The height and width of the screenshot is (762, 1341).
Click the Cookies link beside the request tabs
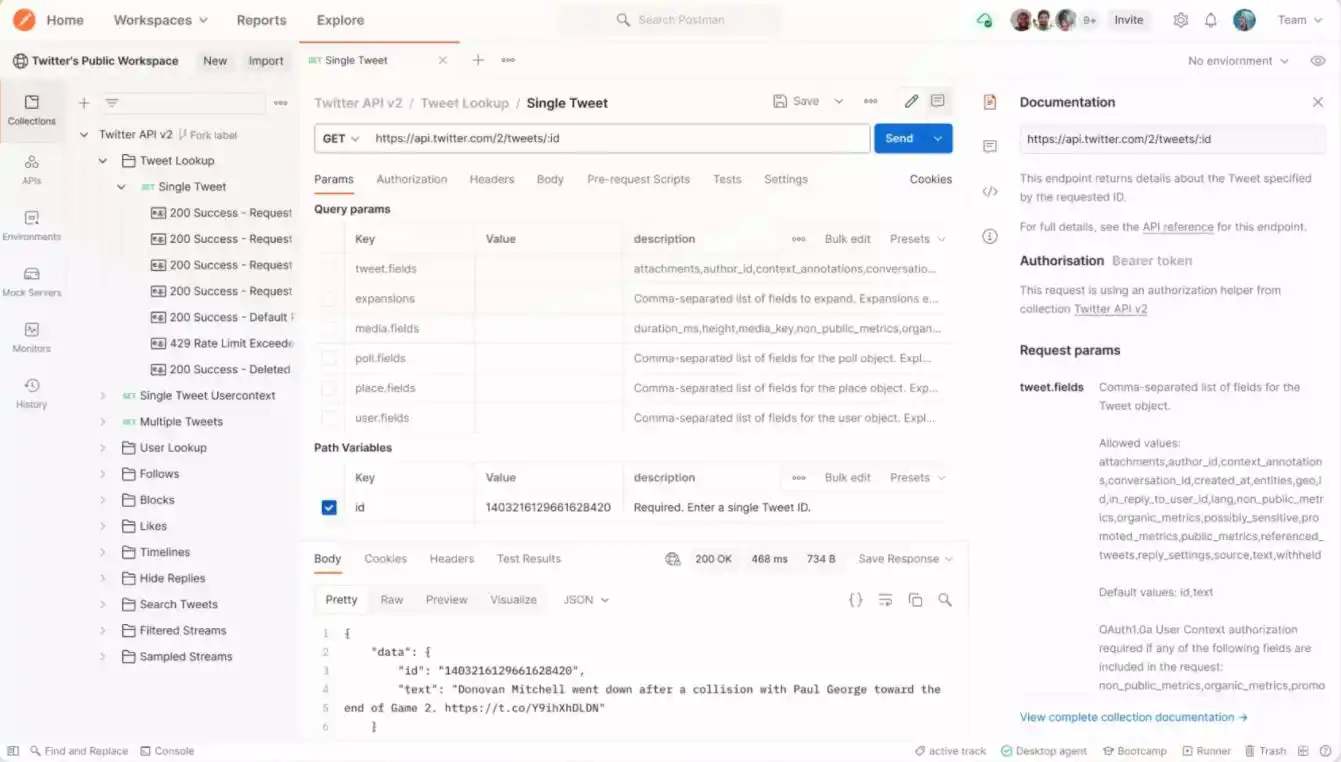point(930,179)
